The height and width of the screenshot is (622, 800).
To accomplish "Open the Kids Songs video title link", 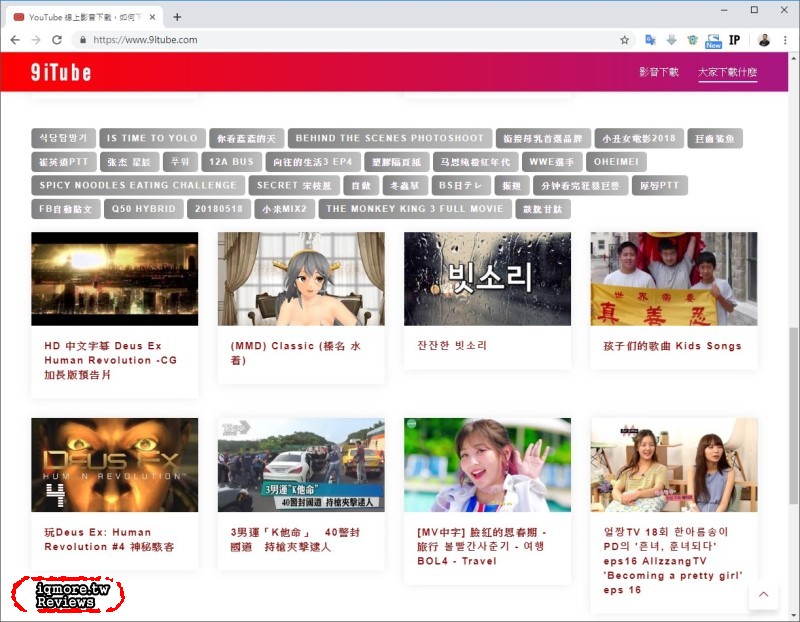I will (x=672, y=346).
